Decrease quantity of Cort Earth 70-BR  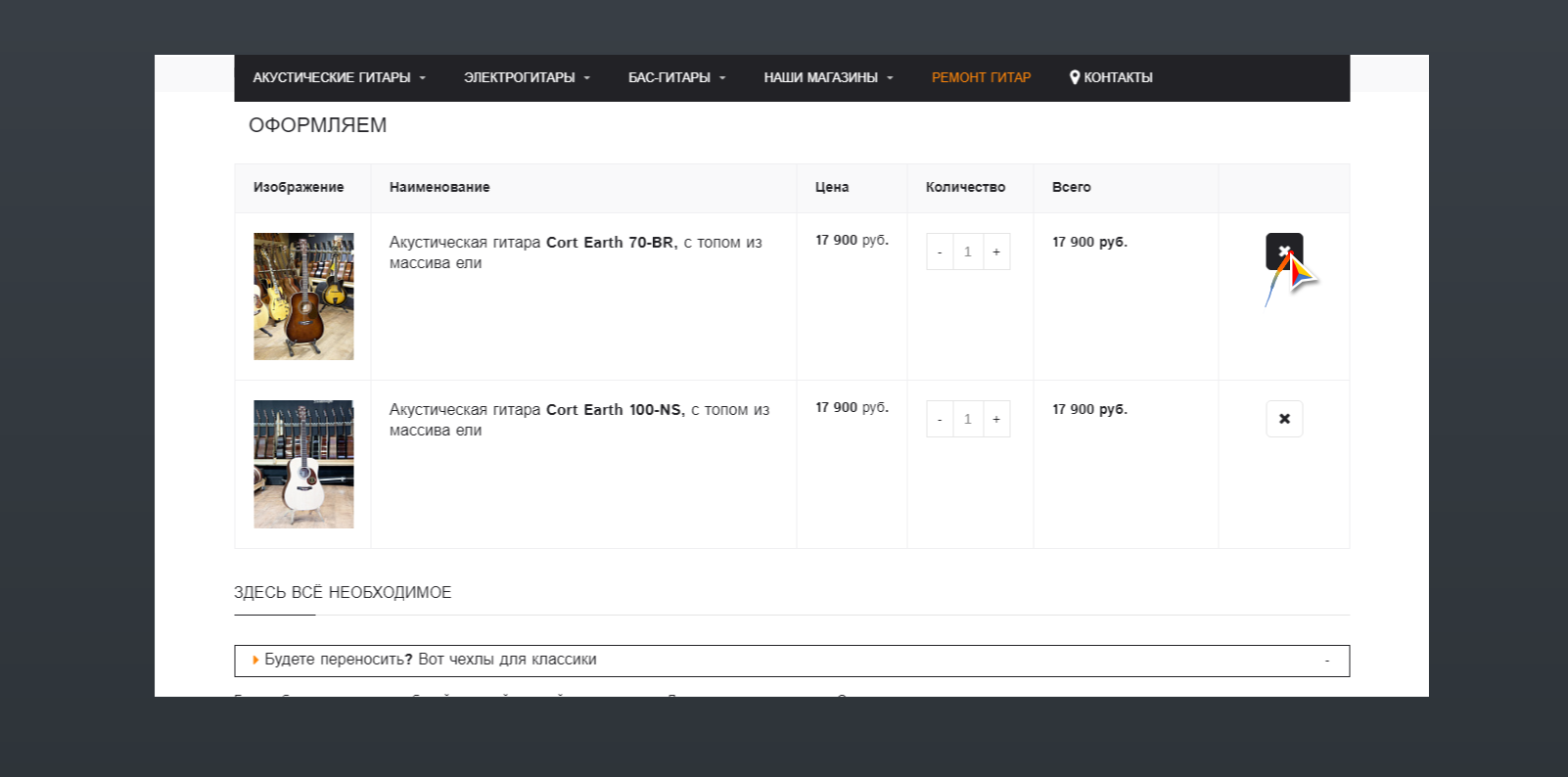(x=940, y=251)
